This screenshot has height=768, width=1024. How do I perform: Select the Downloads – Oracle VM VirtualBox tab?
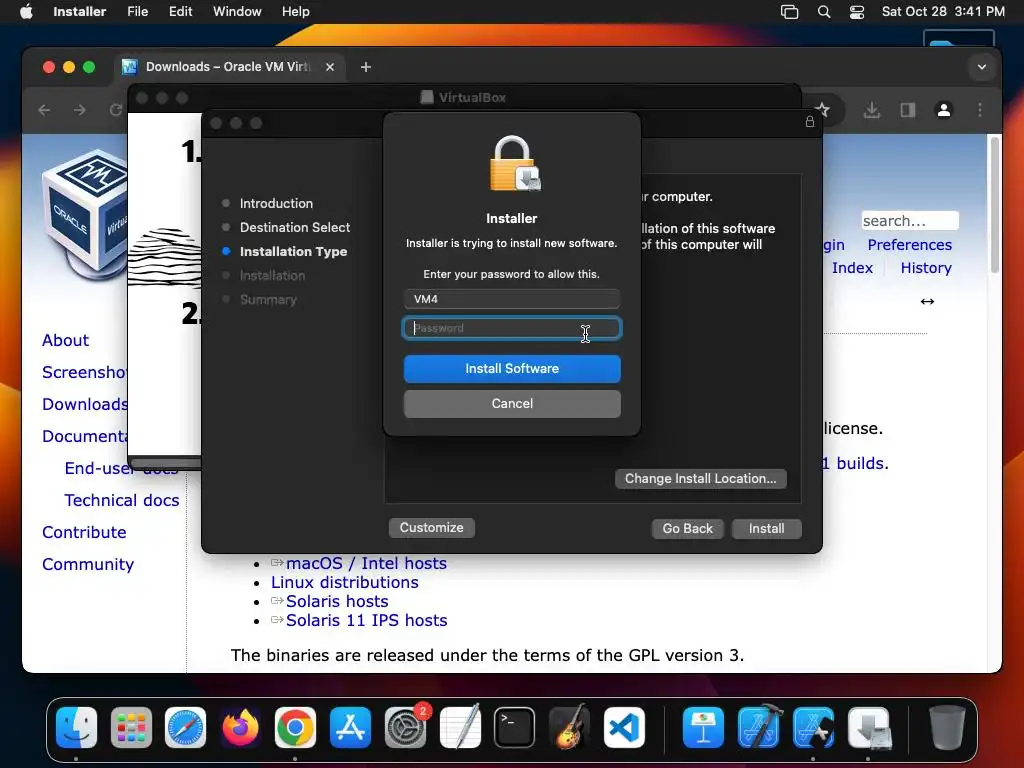point(228,67)
